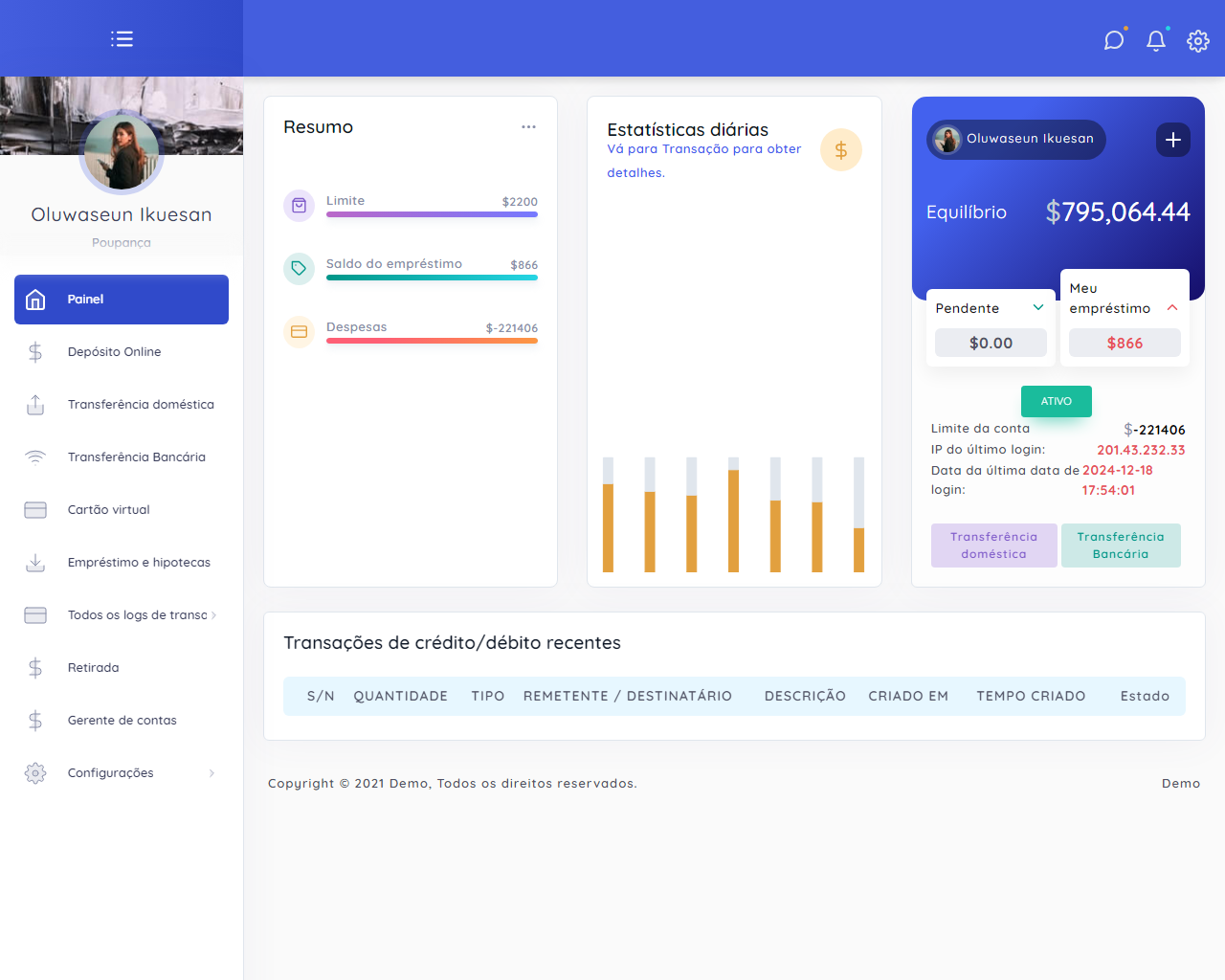Click the dollar icon in Estatísticas diárias

[841, 150]
